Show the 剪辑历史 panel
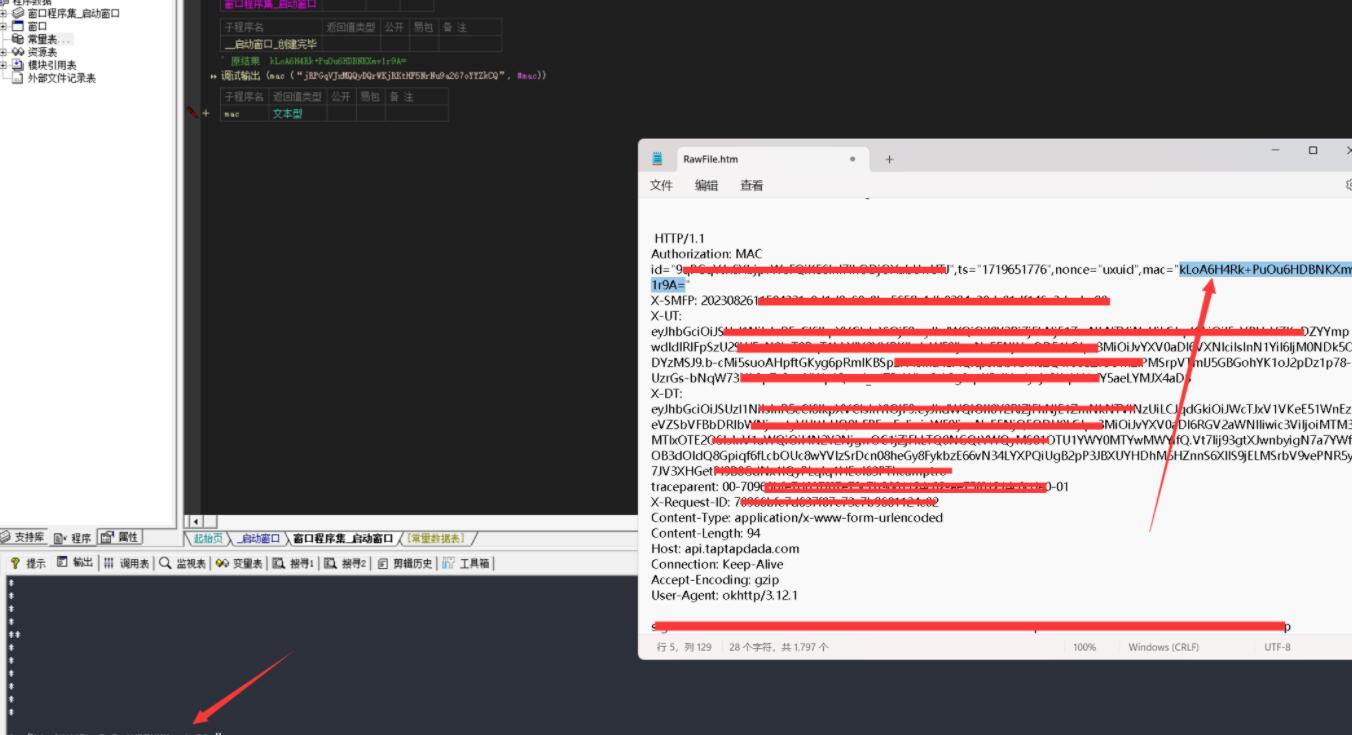 tap(405, 564)
